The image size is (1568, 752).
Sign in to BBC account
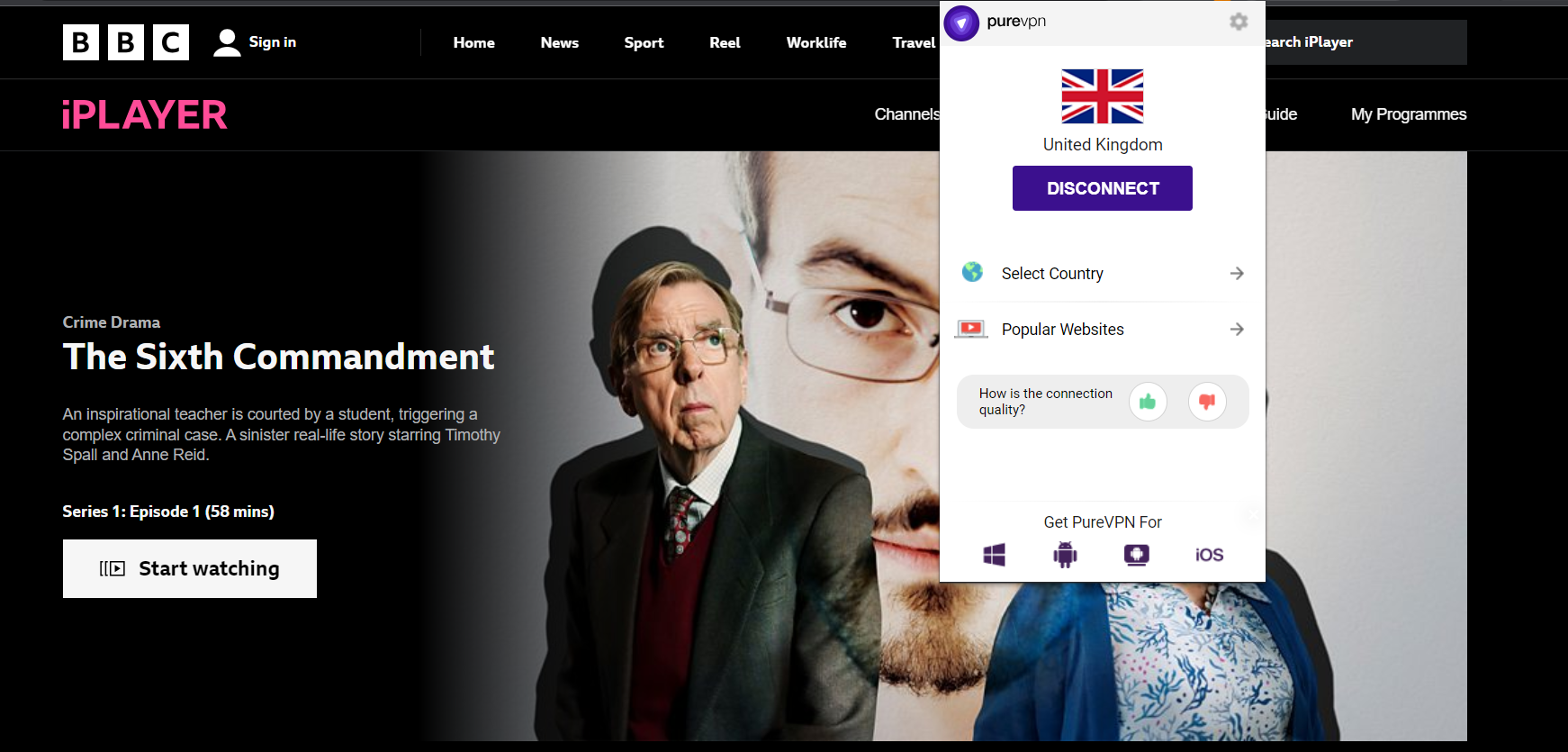coord(256,42)
